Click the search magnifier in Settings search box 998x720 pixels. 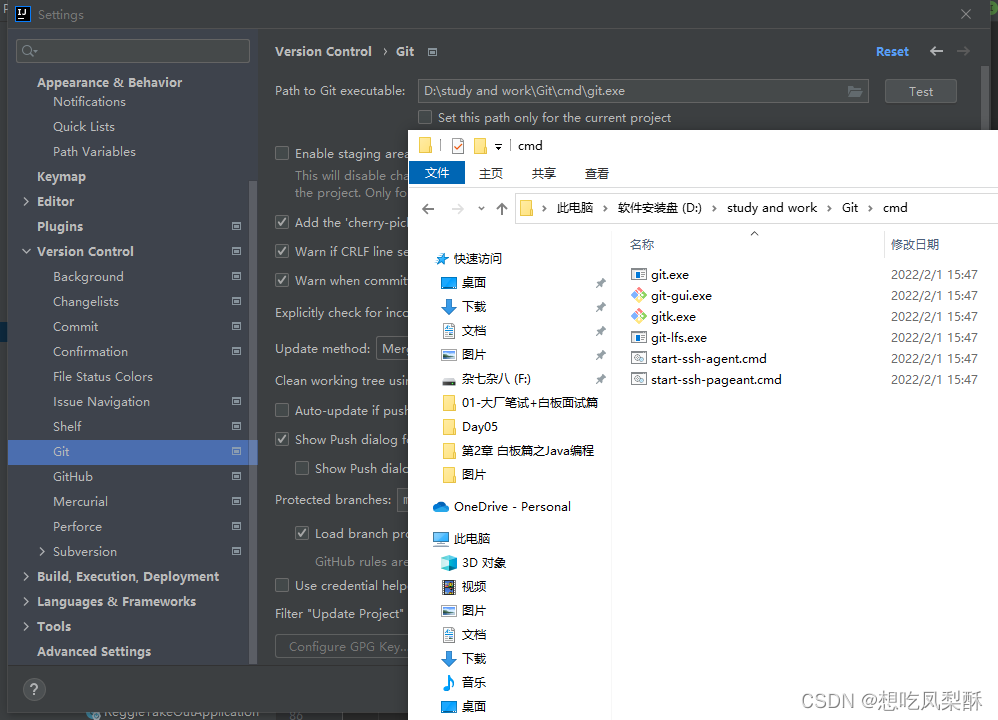pyautogui.click(x=29, y=51)
